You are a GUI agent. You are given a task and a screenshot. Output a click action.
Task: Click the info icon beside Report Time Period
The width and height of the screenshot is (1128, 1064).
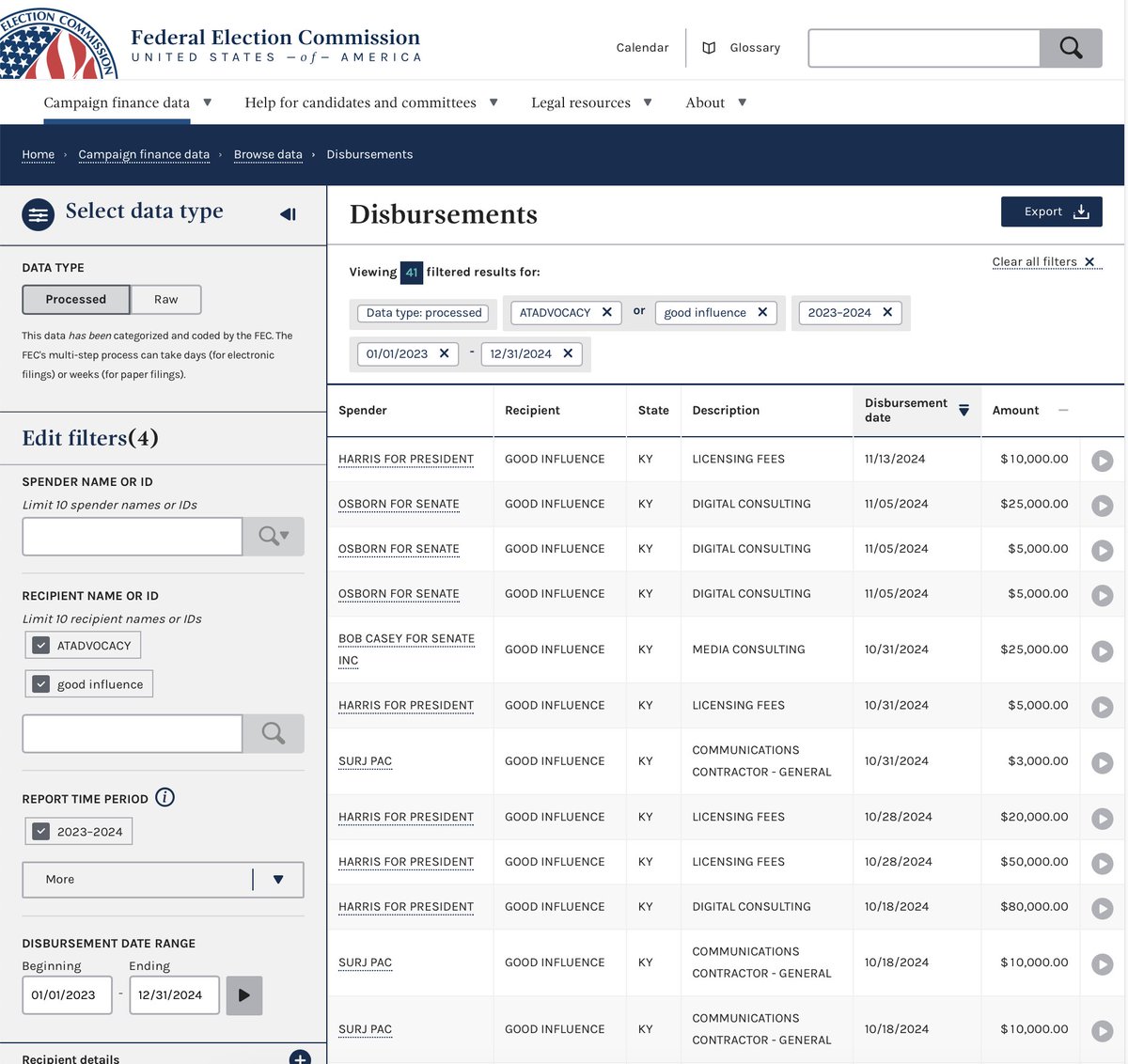click(x=164, y=797)
